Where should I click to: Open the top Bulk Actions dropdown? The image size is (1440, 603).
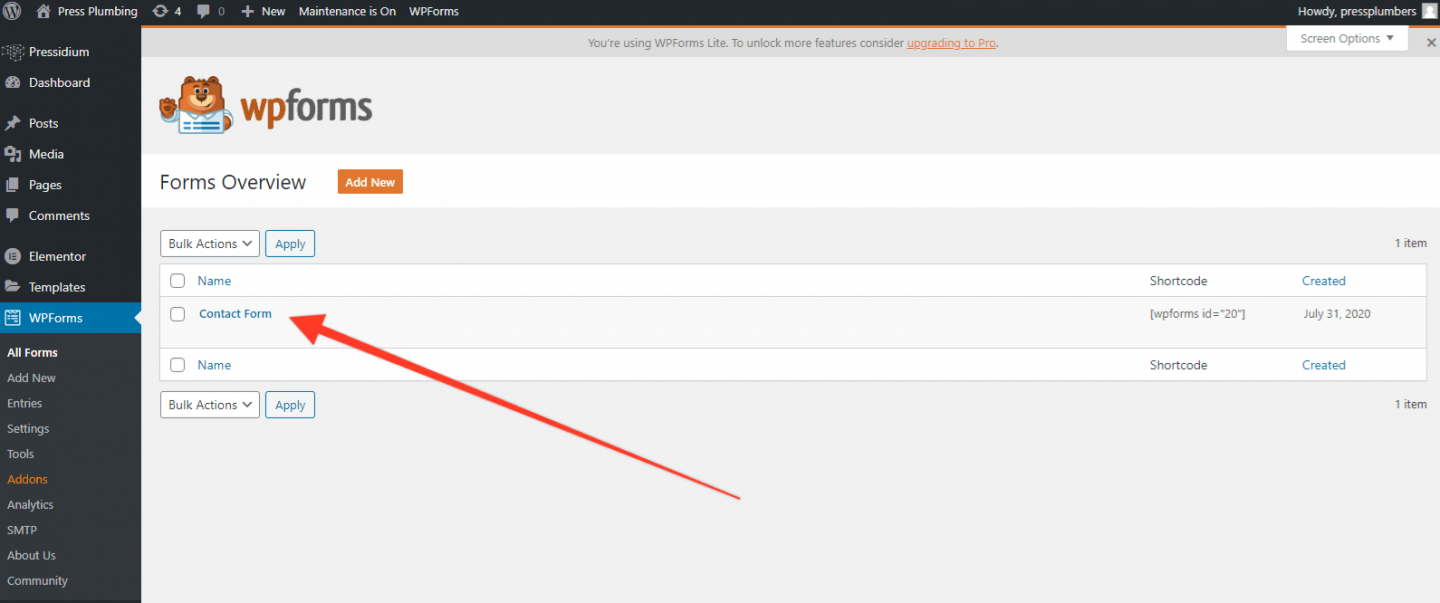coord(210,244)
